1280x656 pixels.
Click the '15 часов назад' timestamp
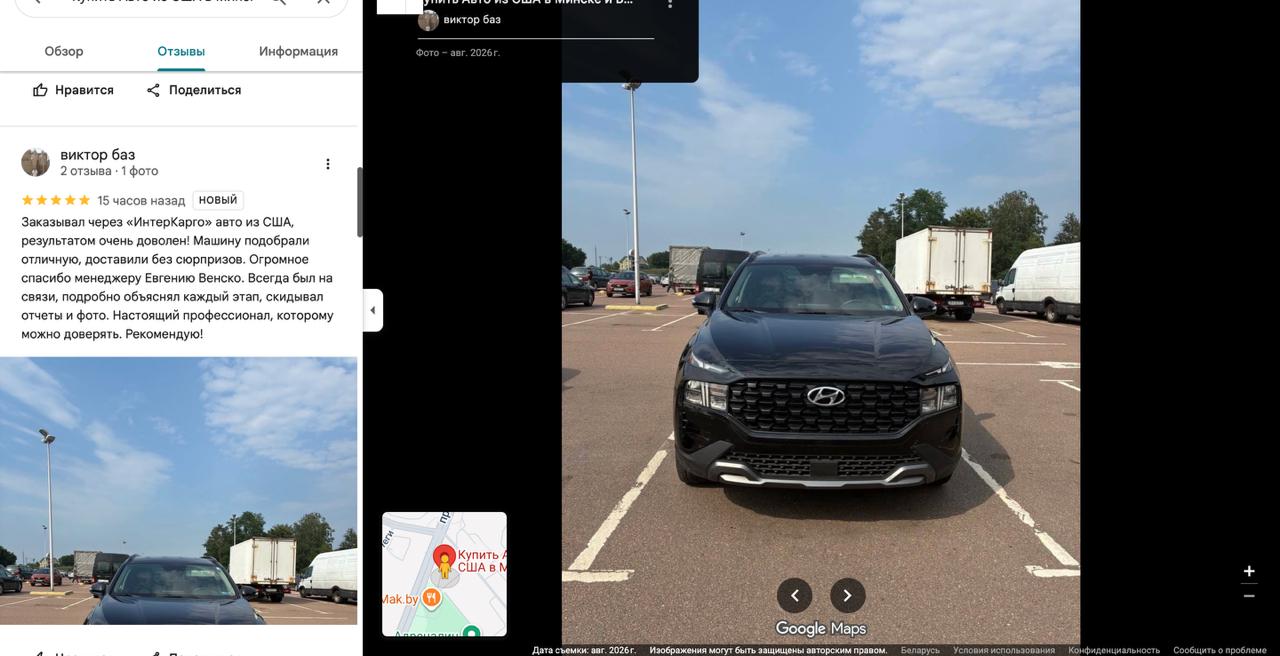click(141, 201)
